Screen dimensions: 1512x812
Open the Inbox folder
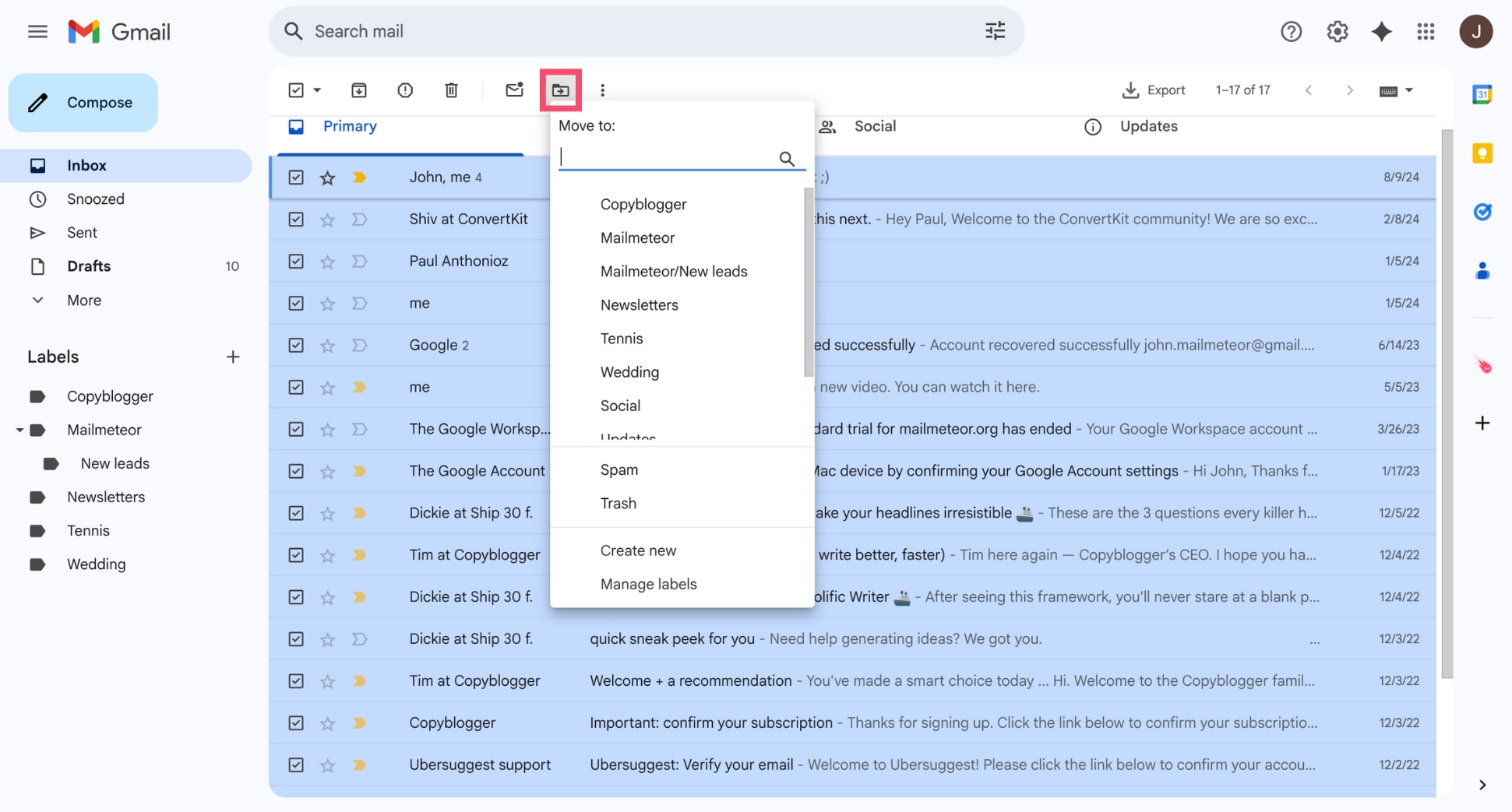pyautogui.click(x=125, y=165)
